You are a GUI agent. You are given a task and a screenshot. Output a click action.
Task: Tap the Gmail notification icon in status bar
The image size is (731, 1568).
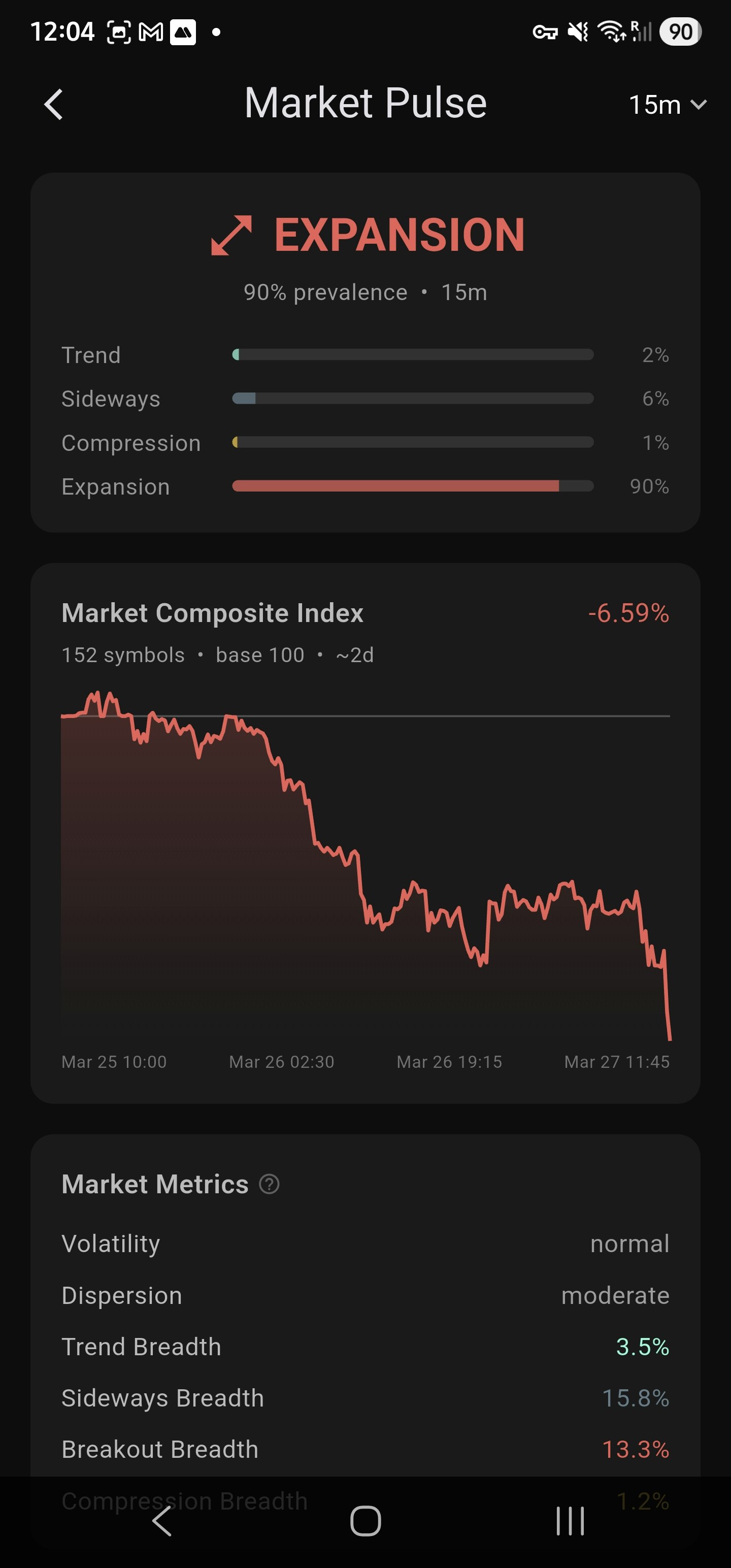click(x=150, y=31)
